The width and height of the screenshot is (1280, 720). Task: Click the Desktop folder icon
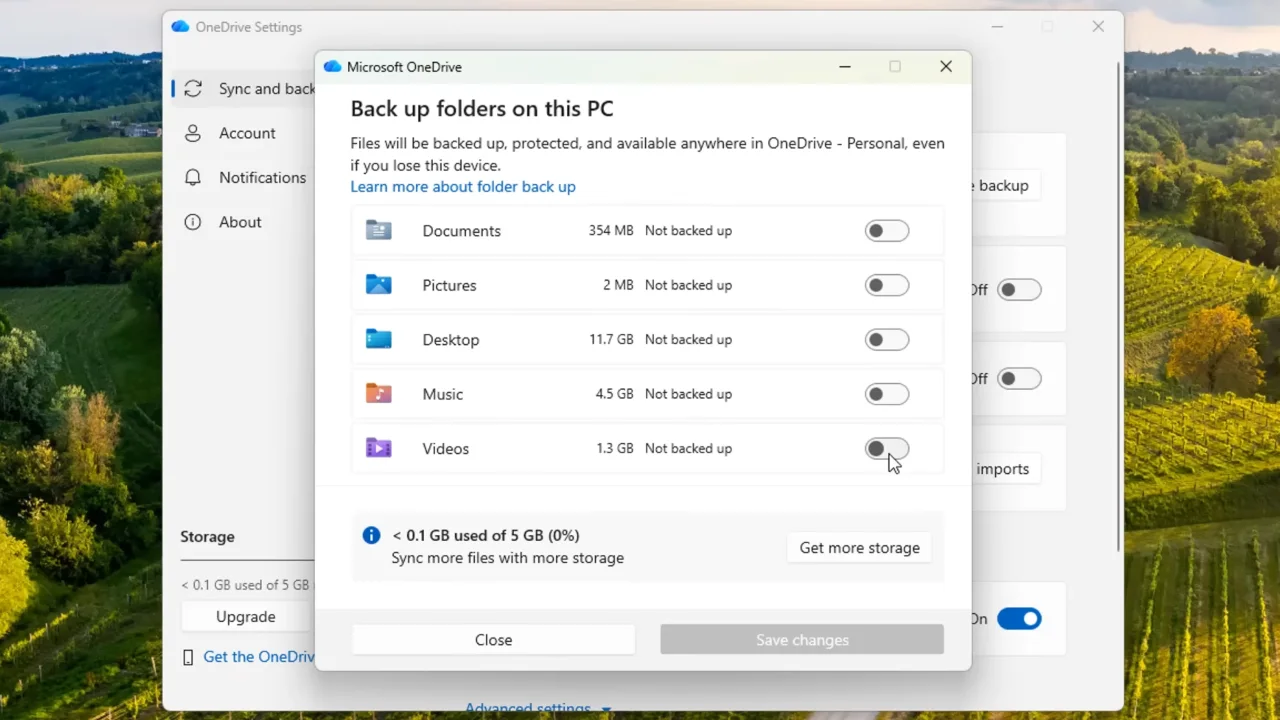[x=378, y=339]
